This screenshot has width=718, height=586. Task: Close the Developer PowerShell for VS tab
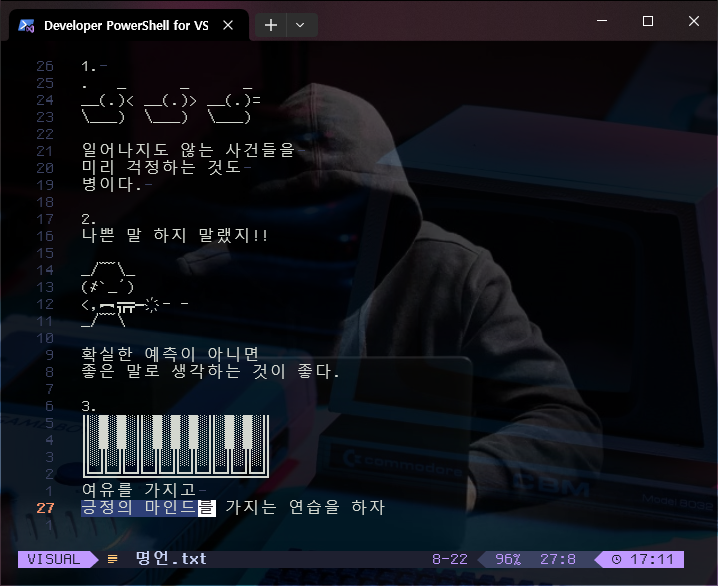(x=228, y=25)
